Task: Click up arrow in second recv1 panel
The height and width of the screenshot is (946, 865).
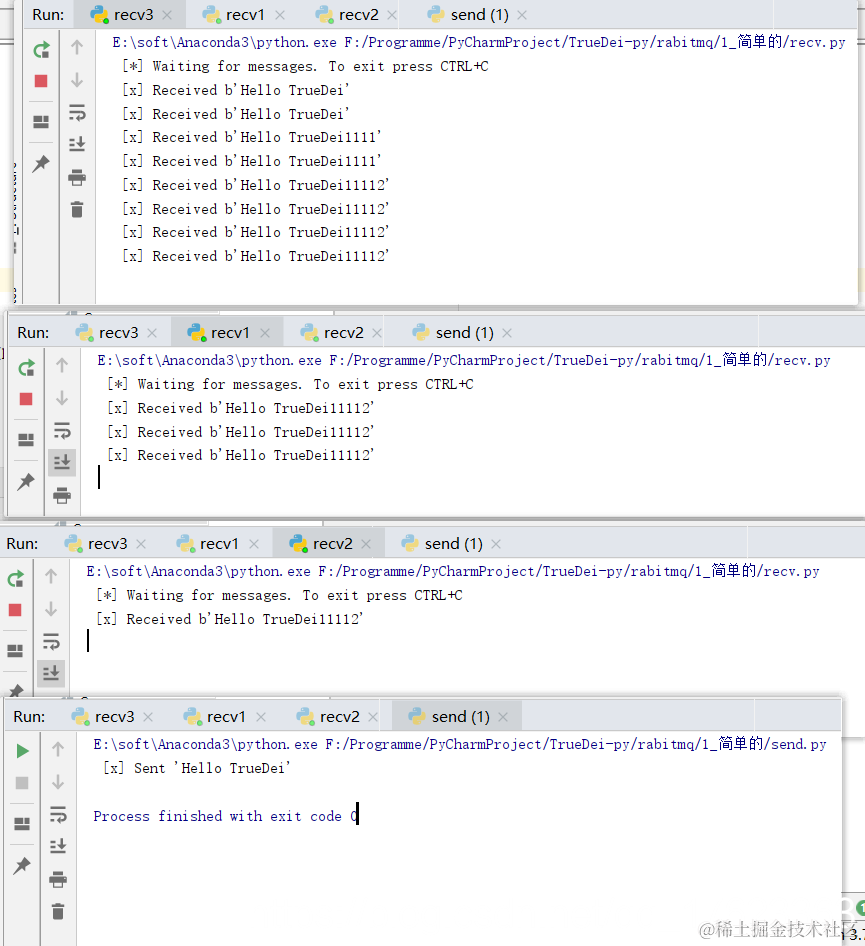Action: (62, 365)
